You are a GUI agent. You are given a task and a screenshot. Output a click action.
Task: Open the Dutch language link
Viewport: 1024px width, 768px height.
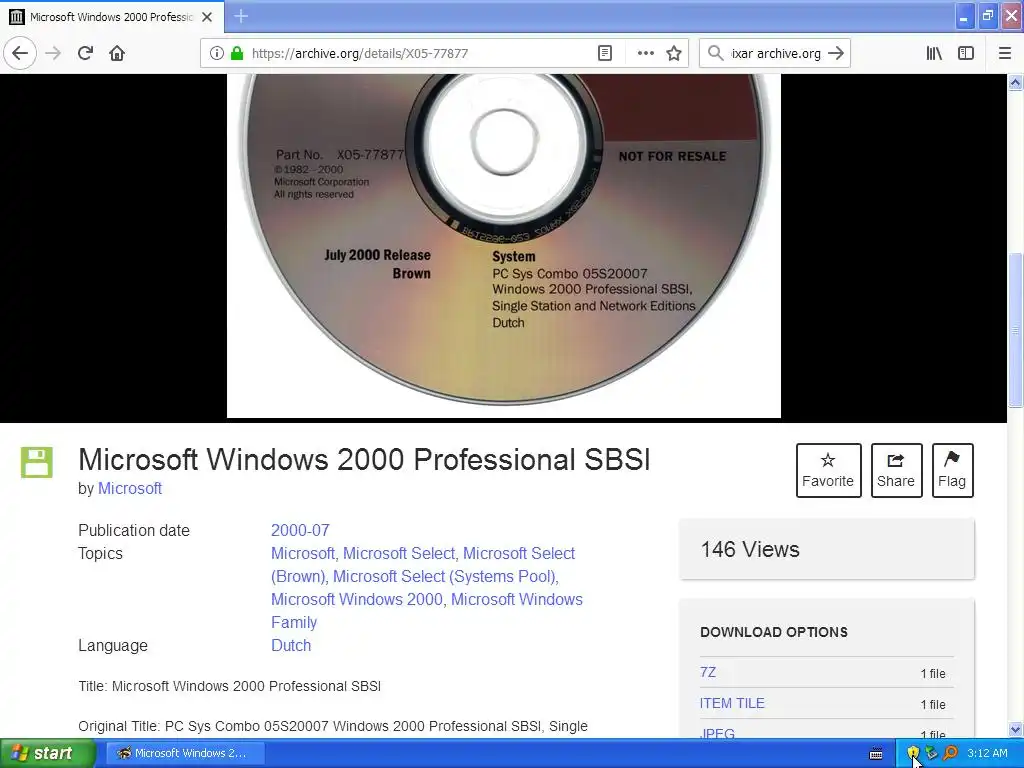click(x=291, y=645)
